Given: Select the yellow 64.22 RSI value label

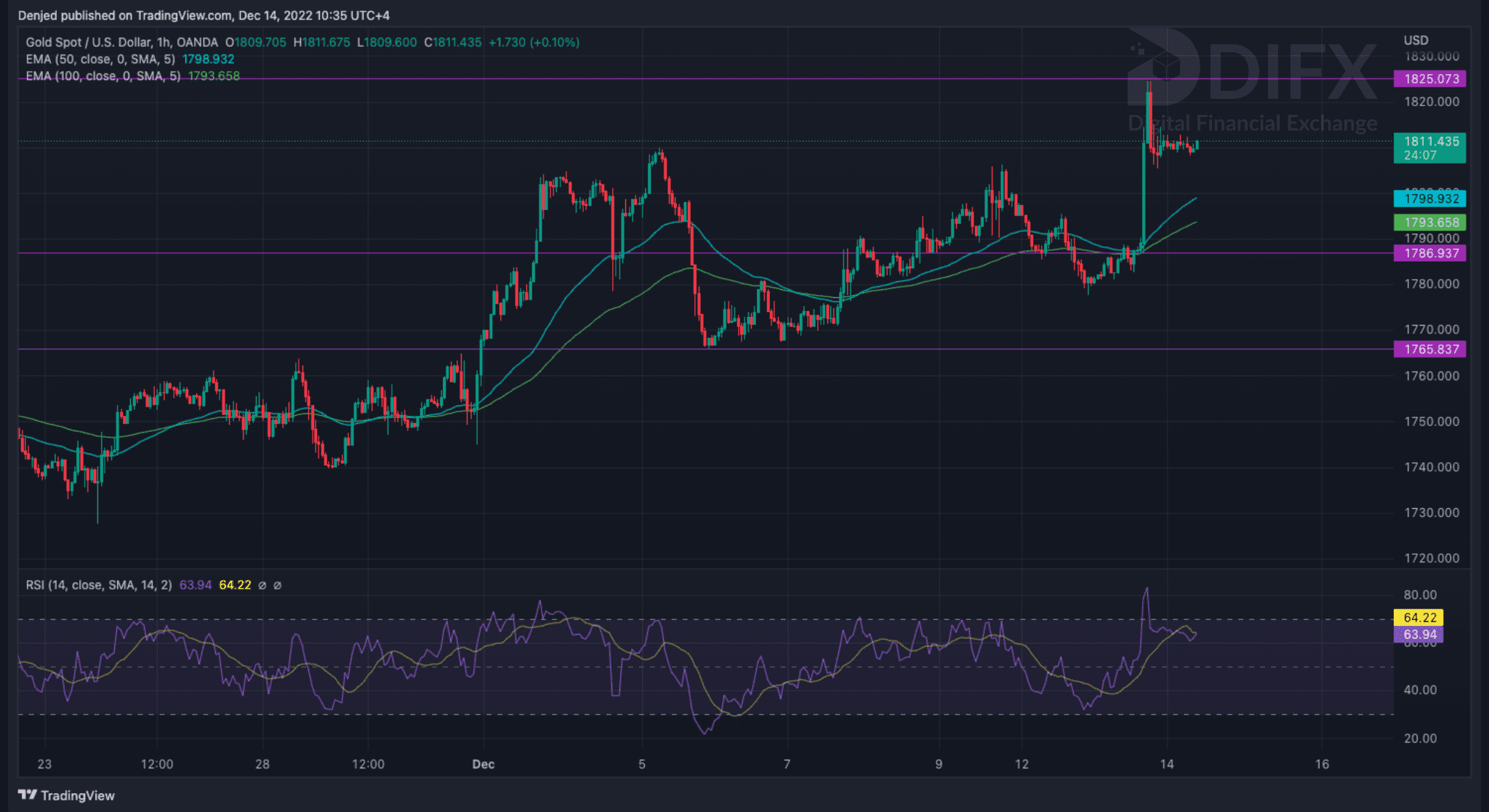Looking at the screenshot, I should click(1418, 617).
